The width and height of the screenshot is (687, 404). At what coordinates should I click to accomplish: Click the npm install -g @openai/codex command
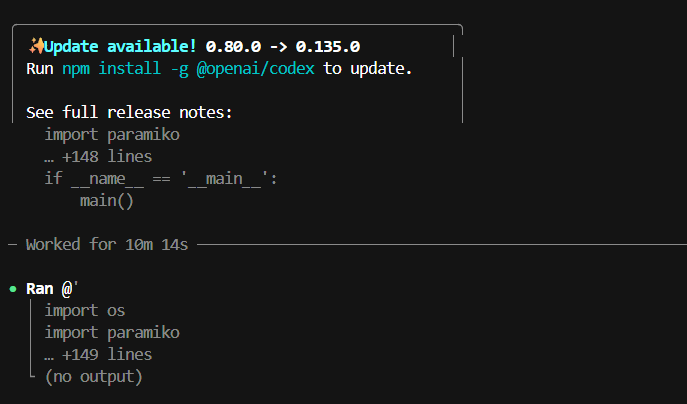tap(188, 69)
